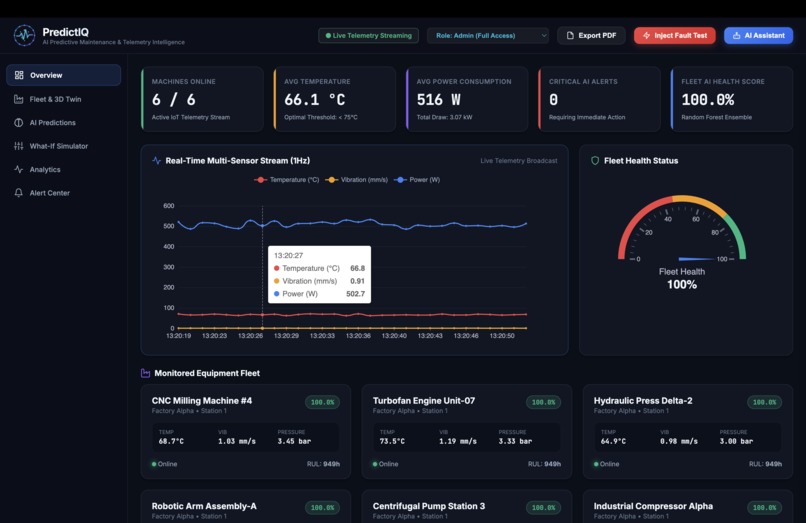Click the 100.0% badge on Hydraulic Press Delta-2
This screenshot has height=523, width=806.
[764, 402]
